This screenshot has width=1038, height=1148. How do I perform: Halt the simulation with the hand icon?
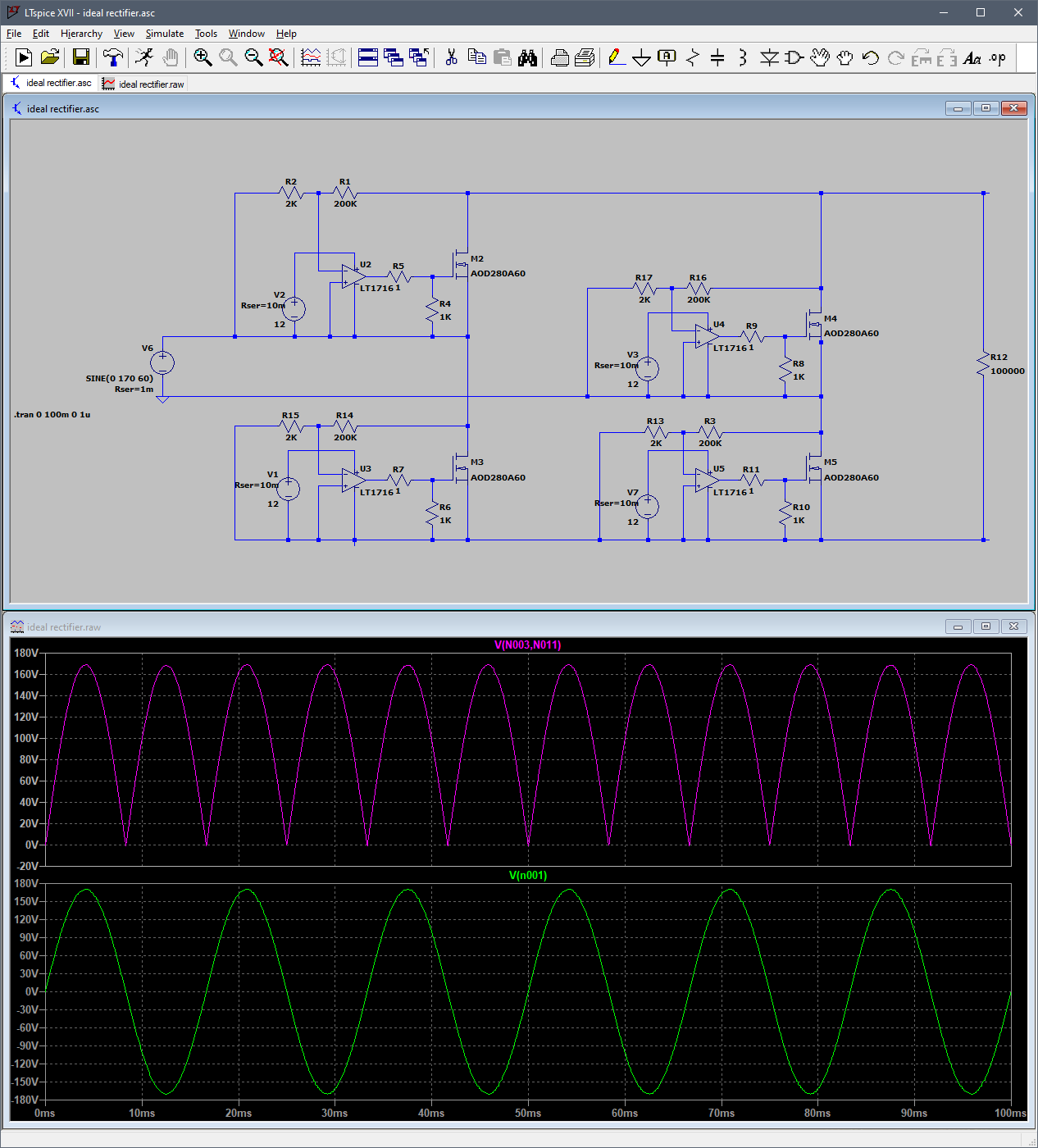(x=170, y=57)
